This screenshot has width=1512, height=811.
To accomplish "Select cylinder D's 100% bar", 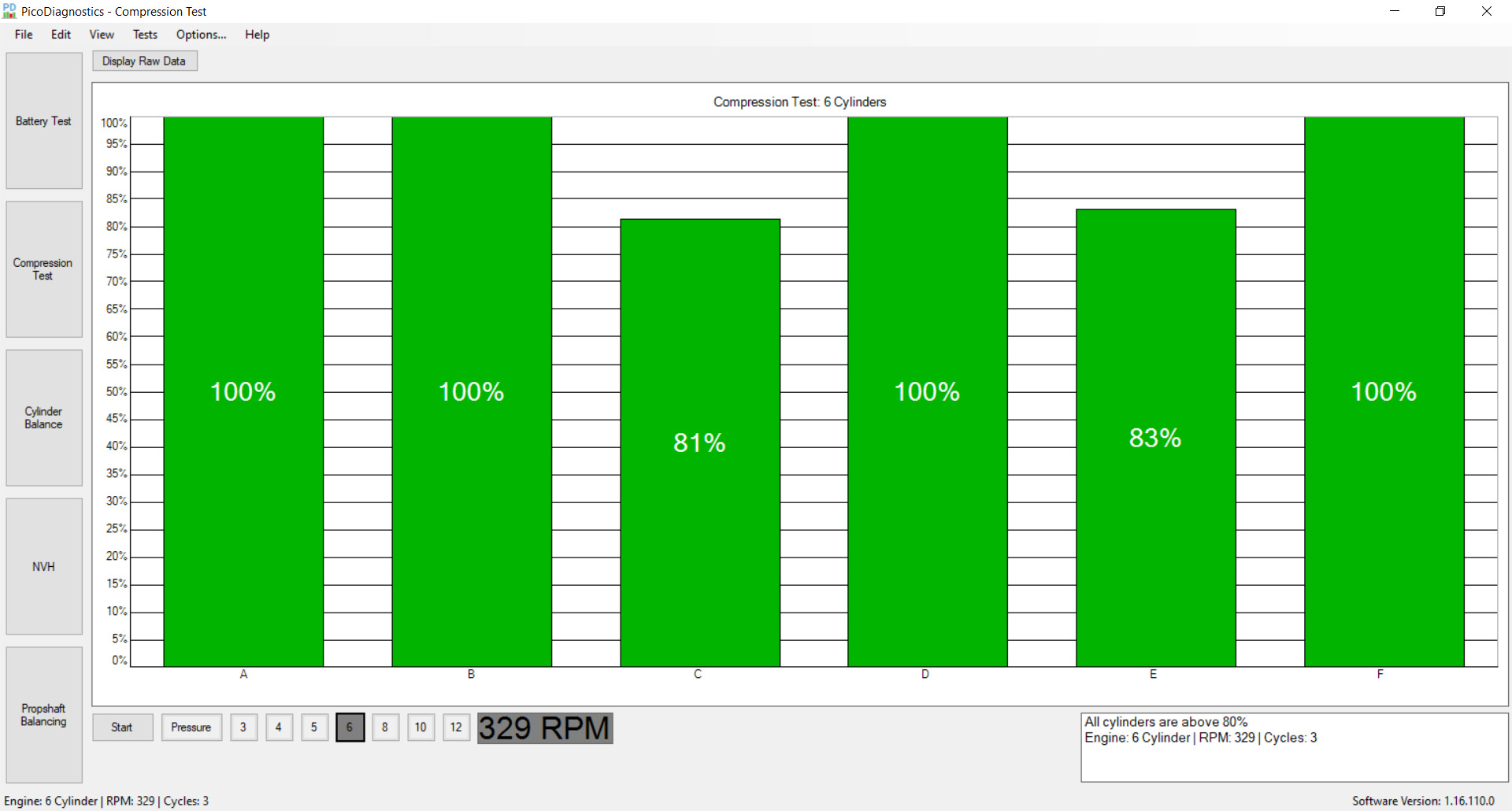I will point(928,392).
